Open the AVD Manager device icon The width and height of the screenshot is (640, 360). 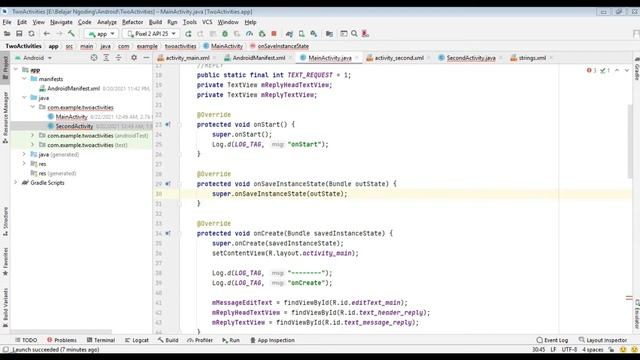point(301,34)
